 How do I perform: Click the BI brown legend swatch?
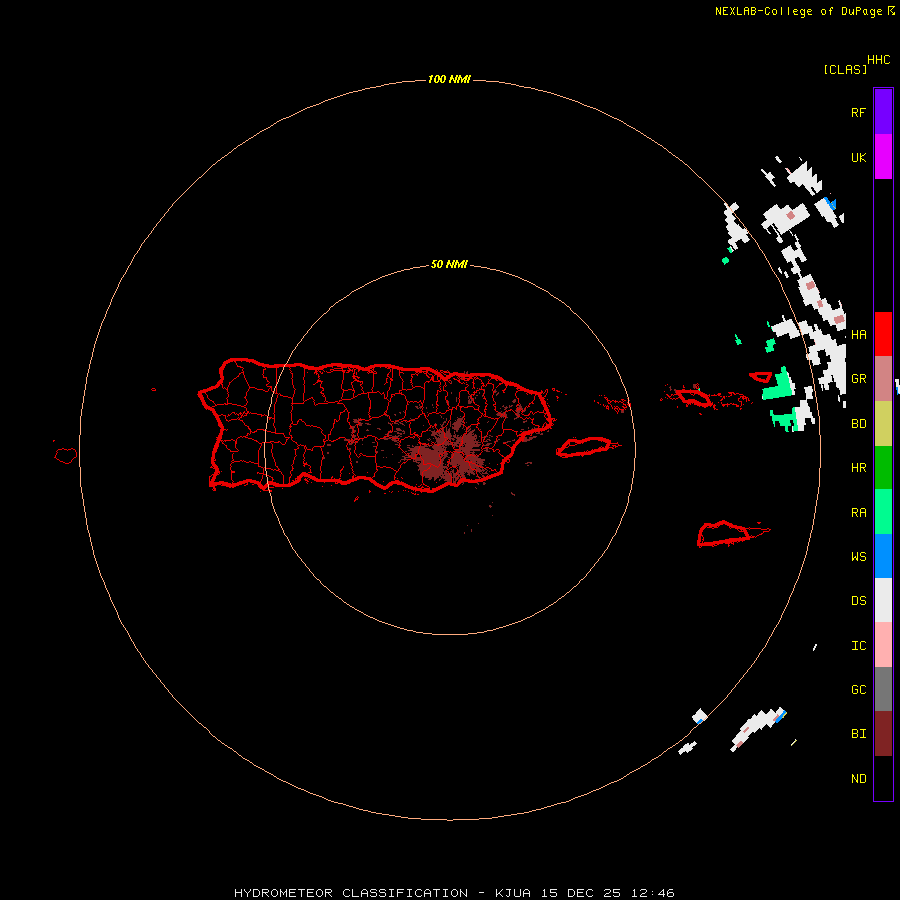883,734
